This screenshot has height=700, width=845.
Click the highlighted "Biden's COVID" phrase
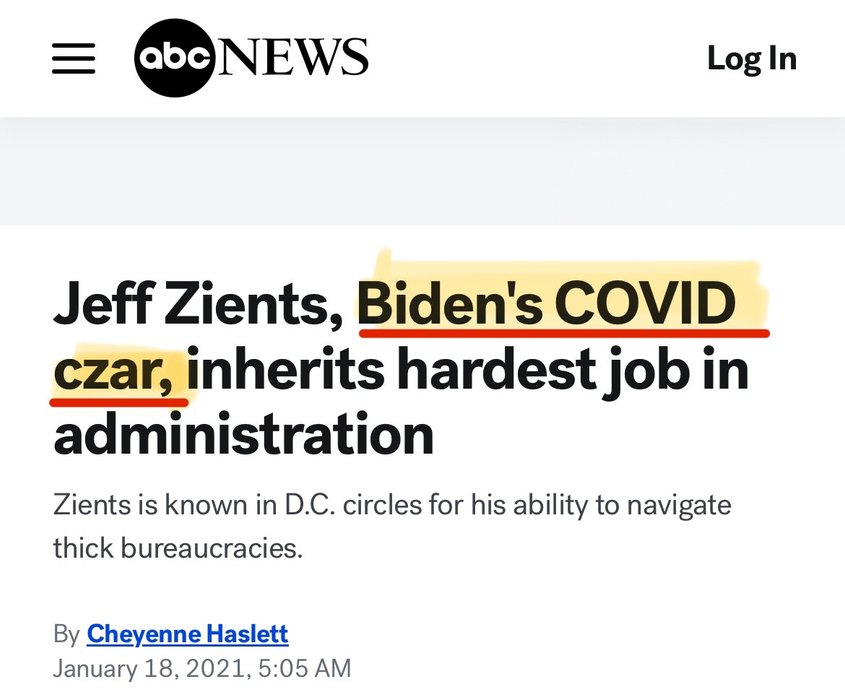point(547,302)
